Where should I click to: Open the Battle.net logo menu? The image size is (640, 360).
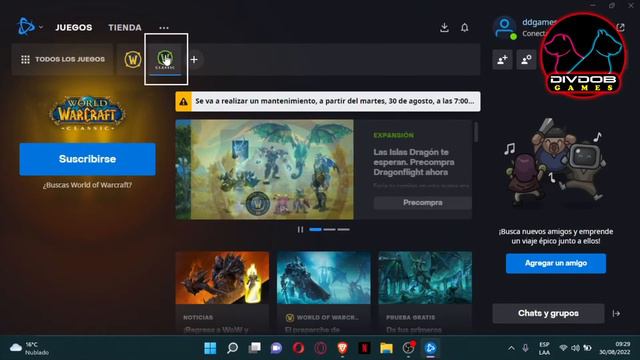pos(26,27)
